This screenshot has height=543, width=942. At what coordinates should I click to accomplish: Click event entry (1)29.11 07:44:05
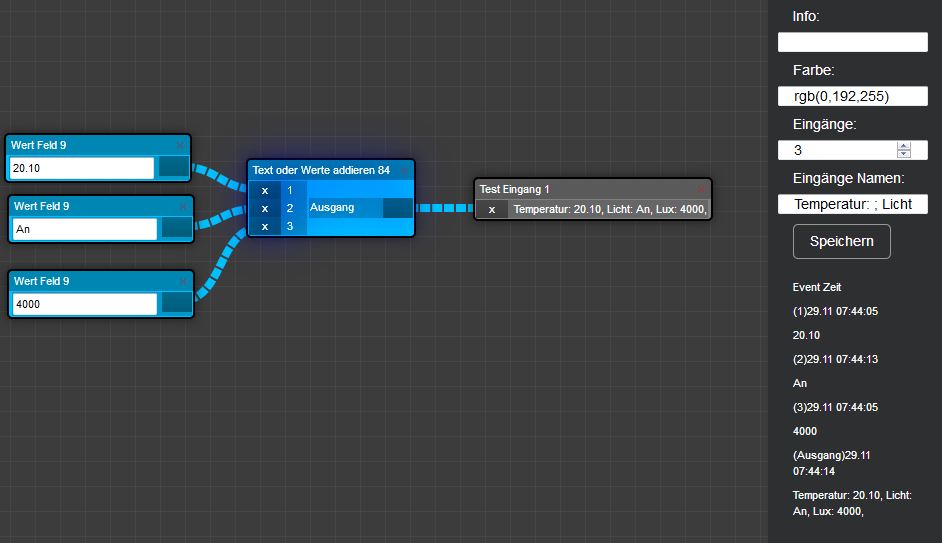pos(835,311)
